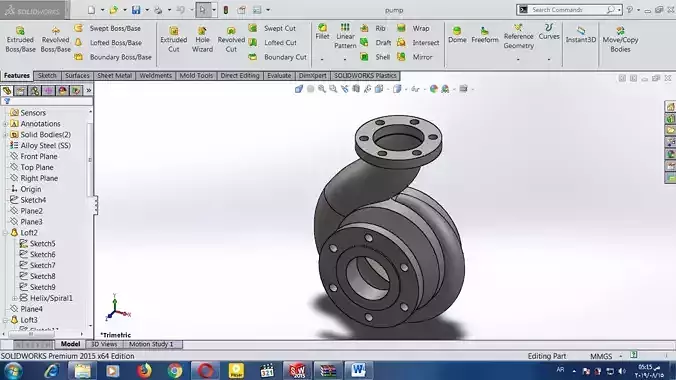The width and height of the screenshot is (676, 380).
Task: Choose Lofted Boss/Base
Action: pyautogui.click(x=108, y=43)
